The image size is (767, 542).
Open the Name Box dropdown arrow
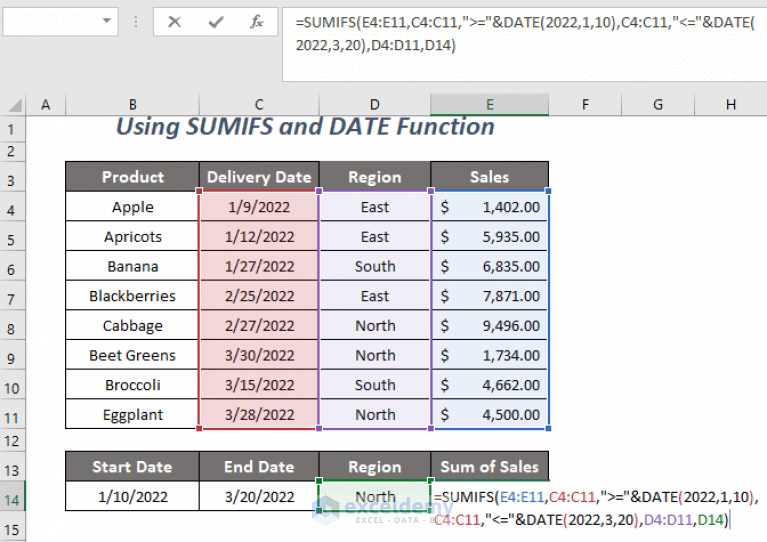(106, 21)
